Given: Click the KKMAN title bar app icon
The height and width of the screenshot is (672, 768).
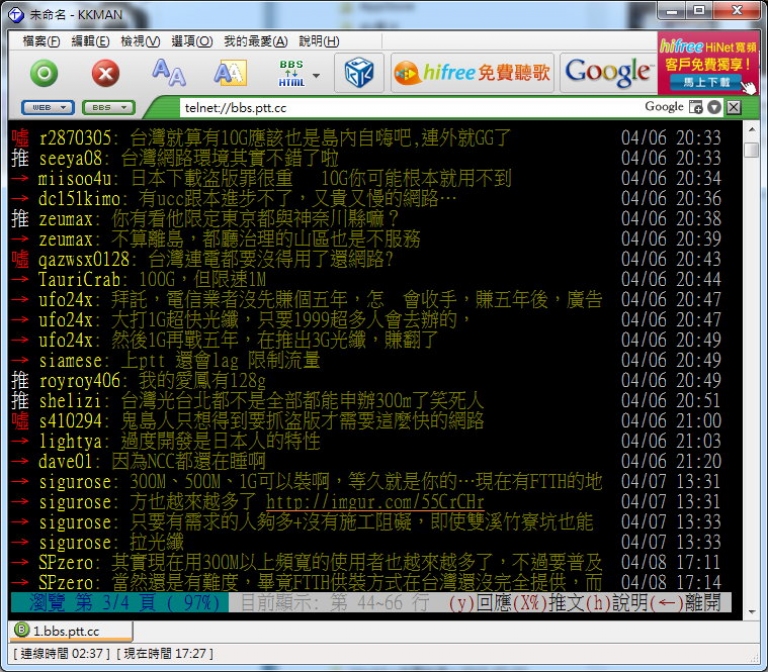Looking at the screenshot, I should tap(16, 15).
